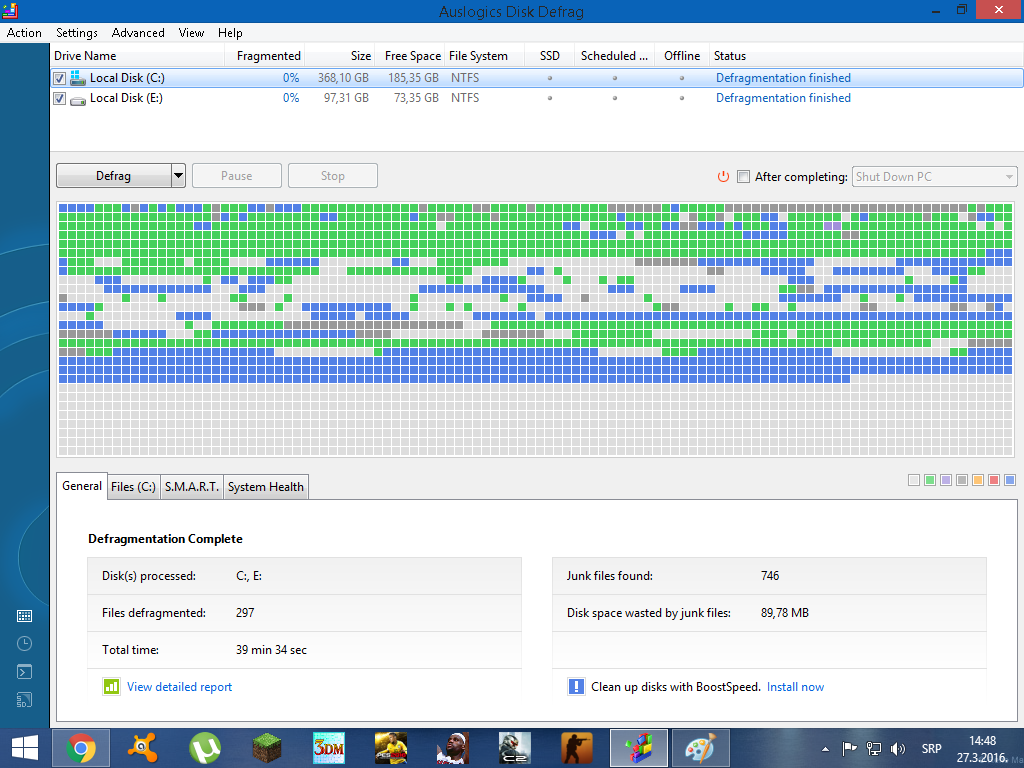The image size is (1024, 768).
Task: Click the purple legend color swatch
Action: (946, 480)
